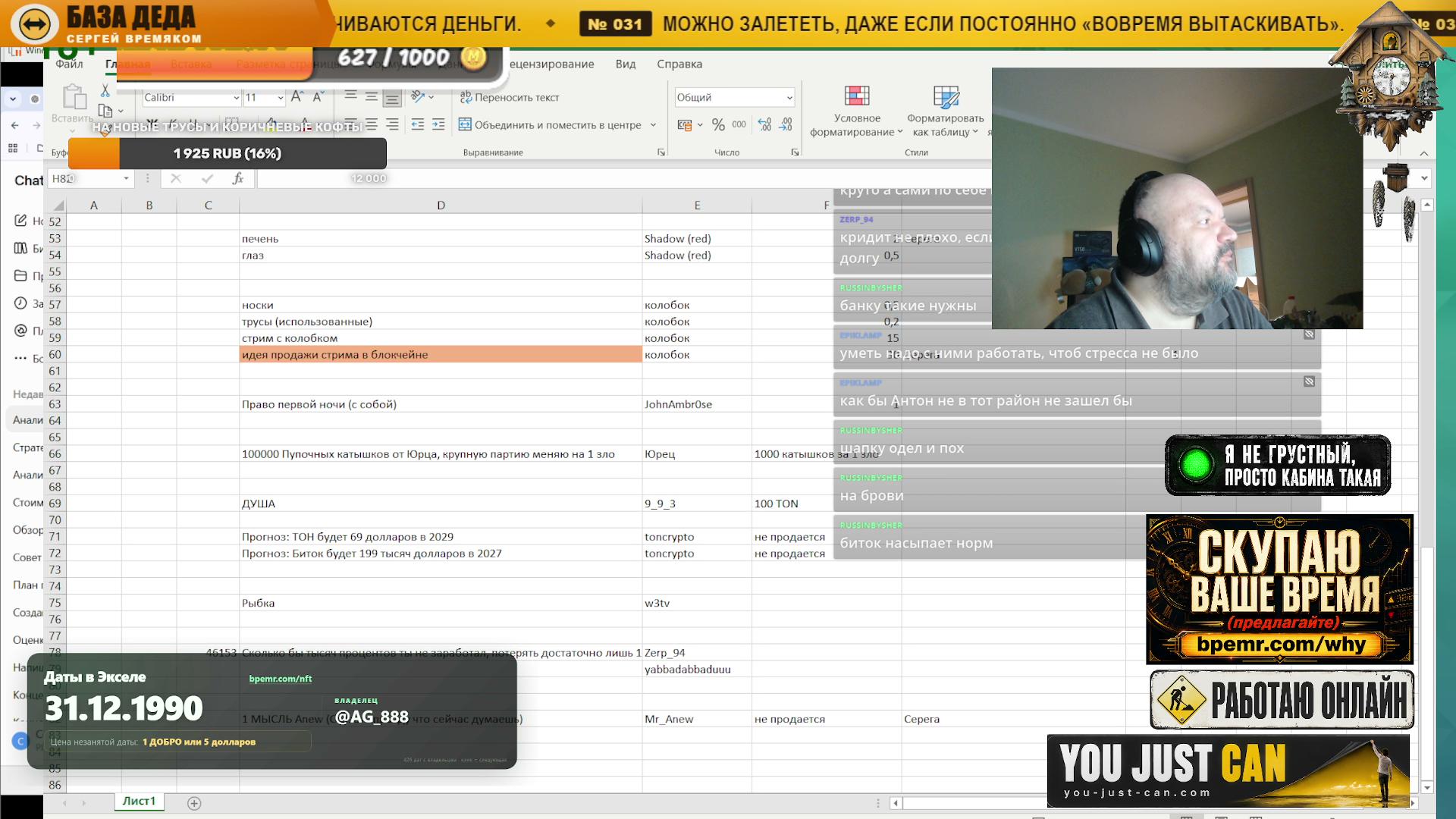Viewport: 1456px width, 819px height.
Task: Click the formula bar confirm checkmark icon
Action: (207, 178)
